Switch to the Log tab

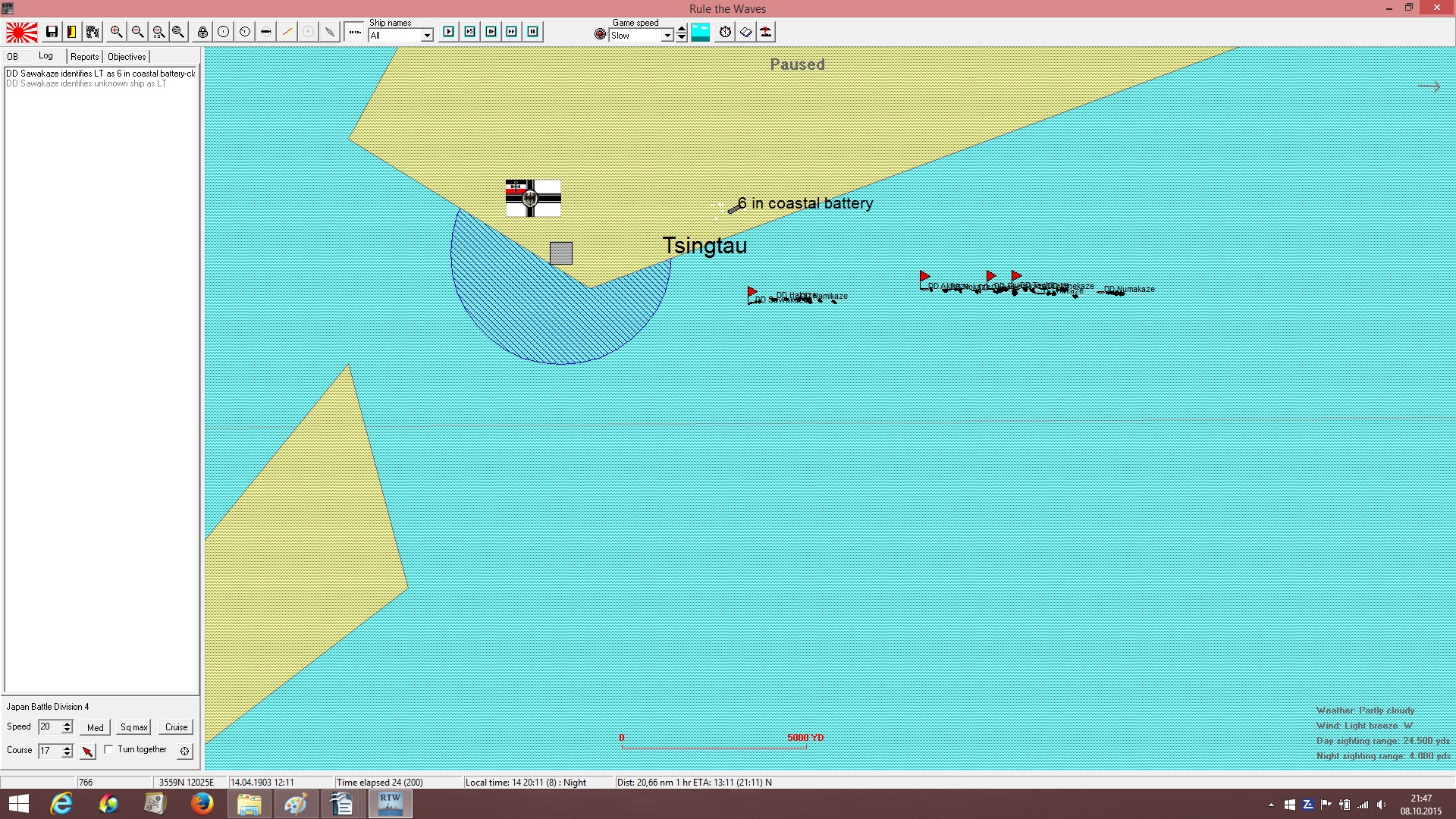46,56
